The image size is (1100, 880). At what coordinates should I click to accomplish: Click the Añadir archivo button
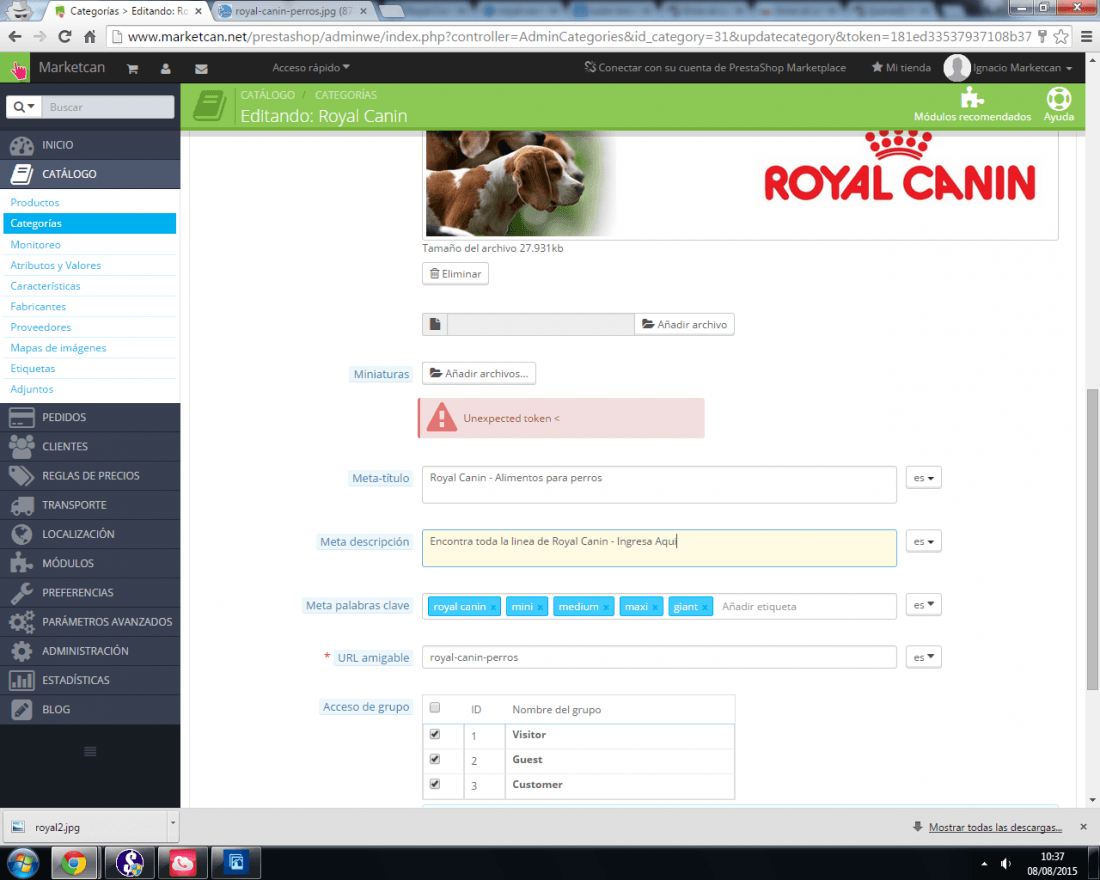pyautogui.click(x=685, y=324)
